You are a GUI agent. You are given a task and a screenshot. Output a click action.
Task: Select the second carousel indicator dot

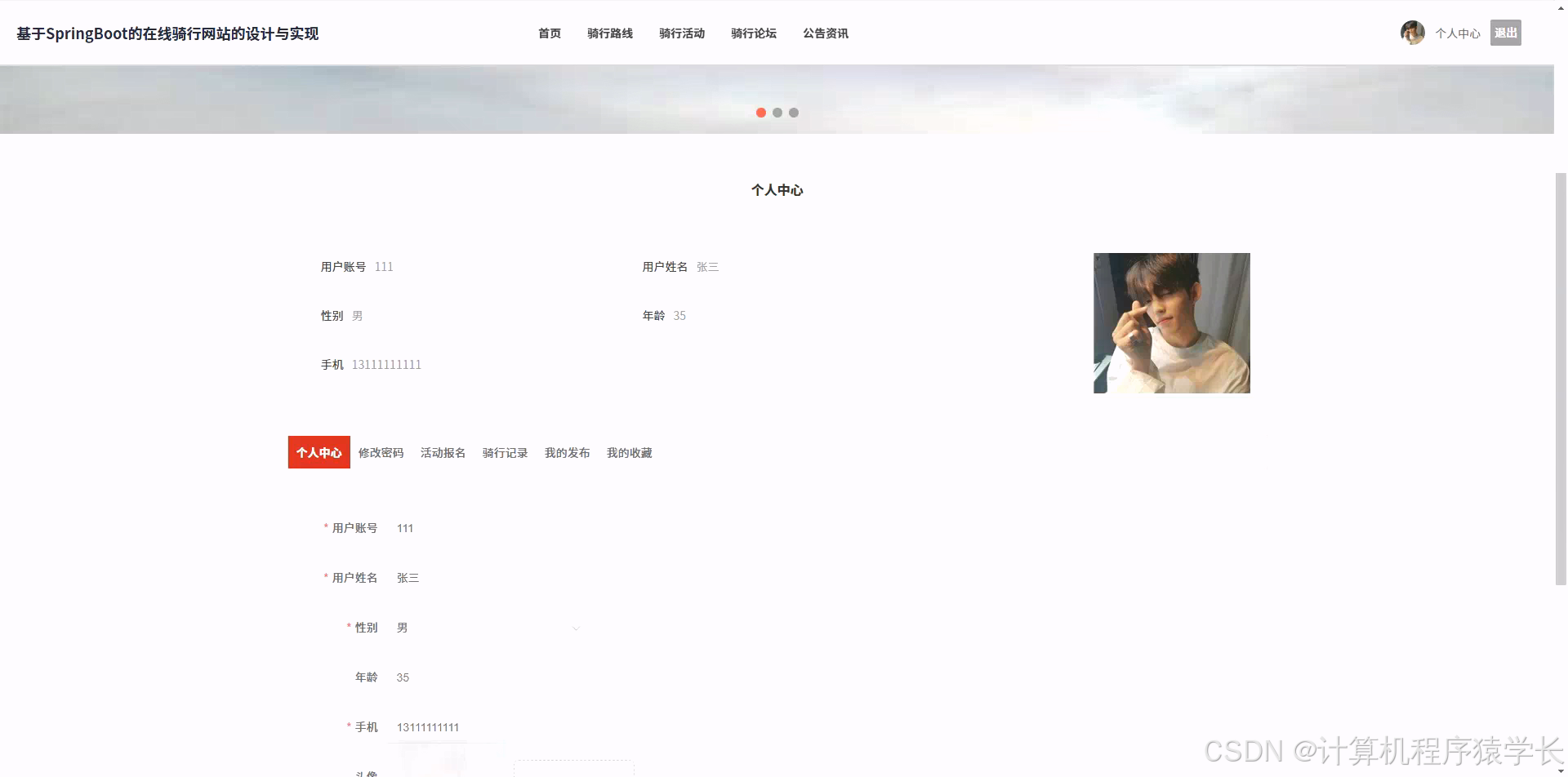coord(777,113)
